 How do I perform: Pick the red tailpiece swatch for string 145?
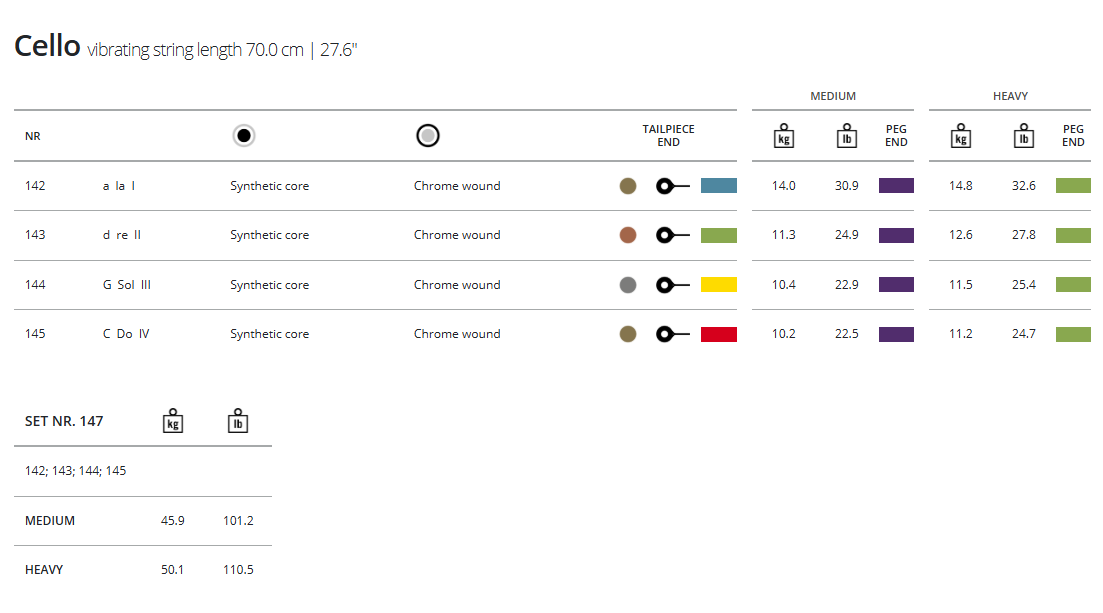tap(719, 334)
